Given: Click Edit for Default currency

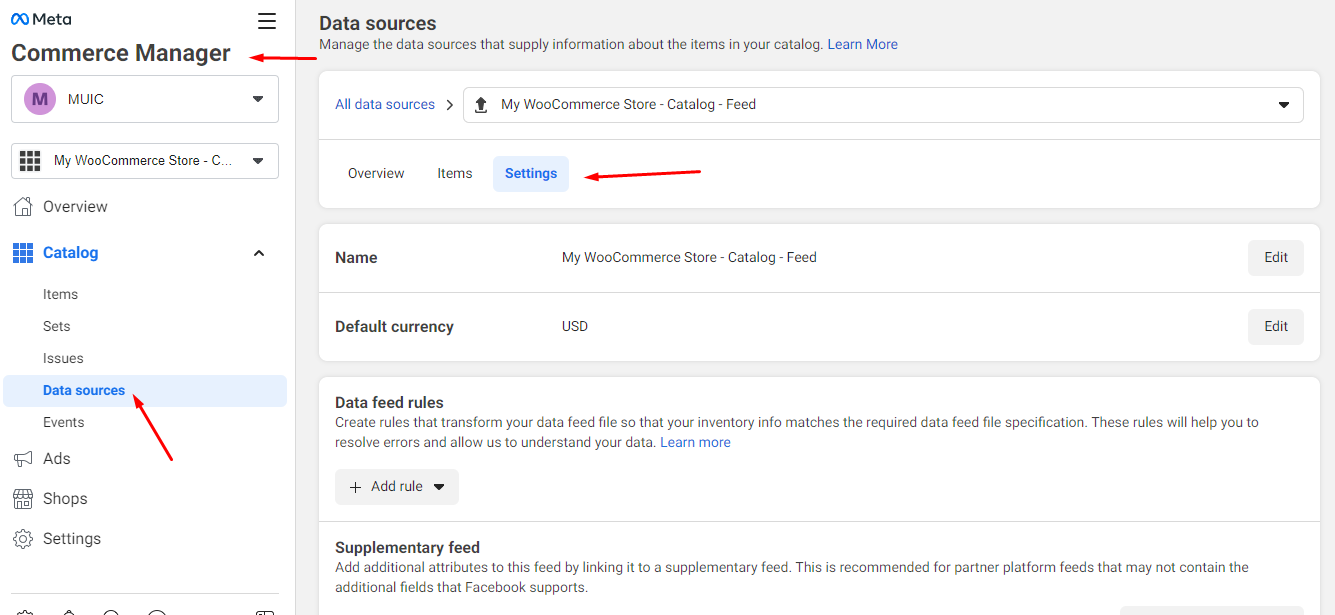Looking at the screenshot, I should (1276, 327).
